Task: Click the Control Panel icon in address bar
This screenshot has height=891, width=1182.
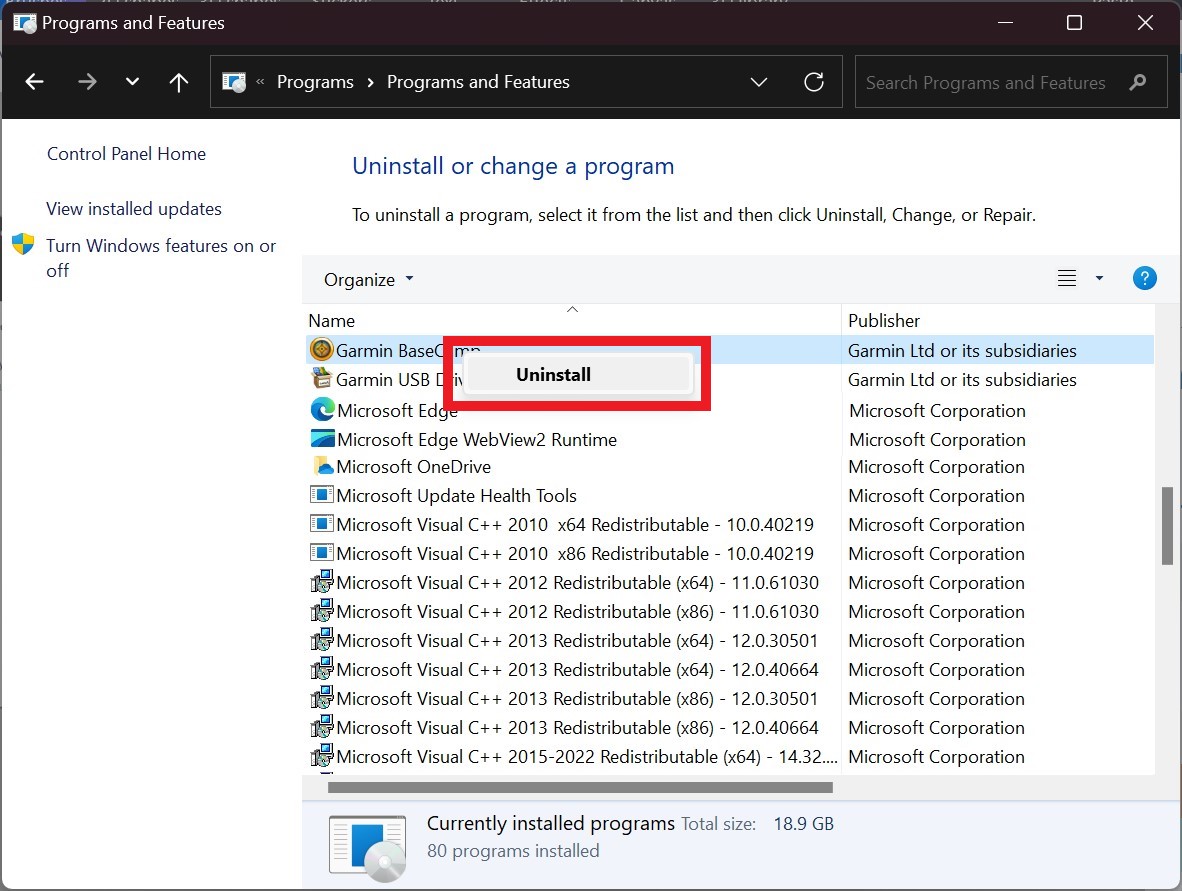Action: coord(234,81)
